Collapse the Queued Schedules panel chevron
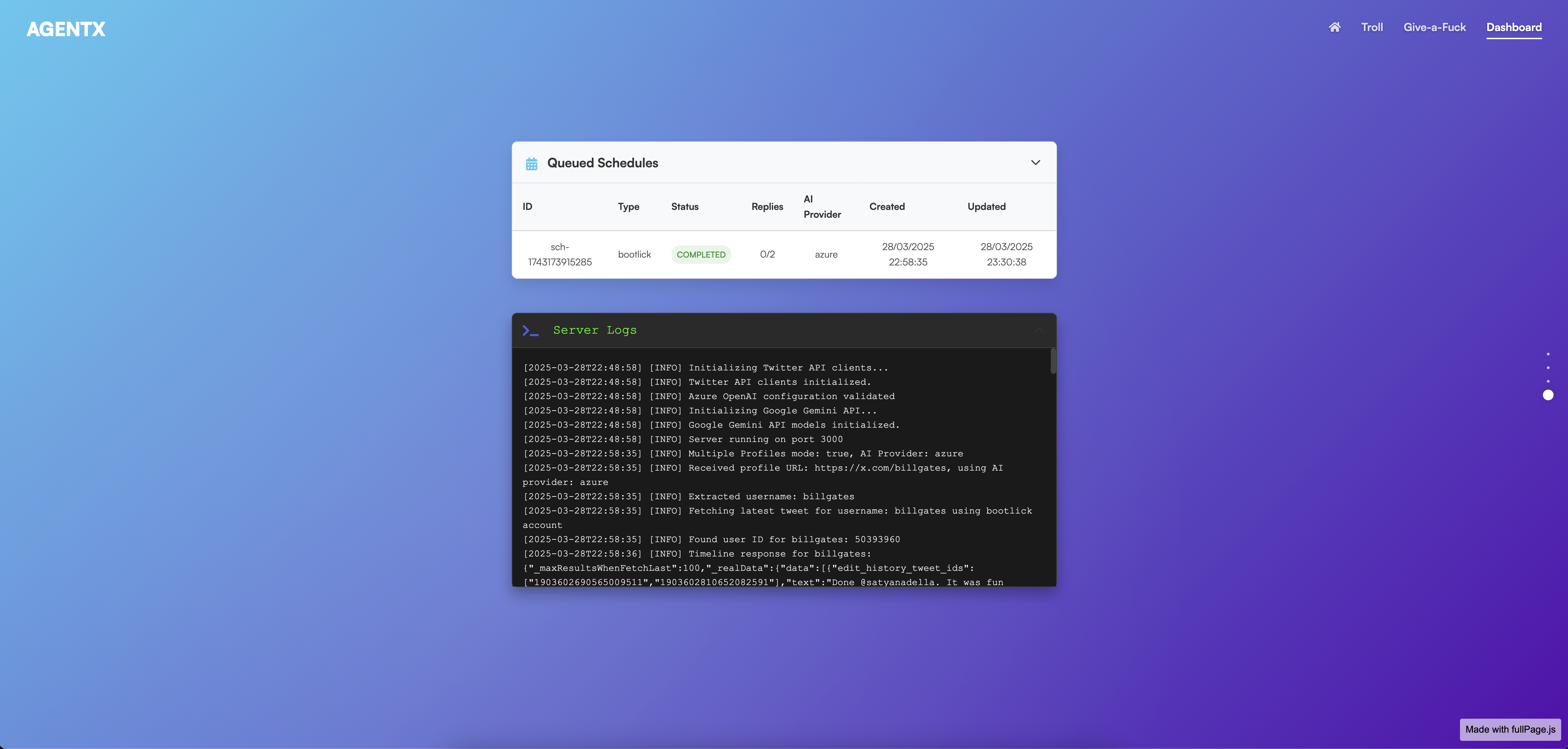This screenshot has height=749, width=1568. pos(1035,163)
